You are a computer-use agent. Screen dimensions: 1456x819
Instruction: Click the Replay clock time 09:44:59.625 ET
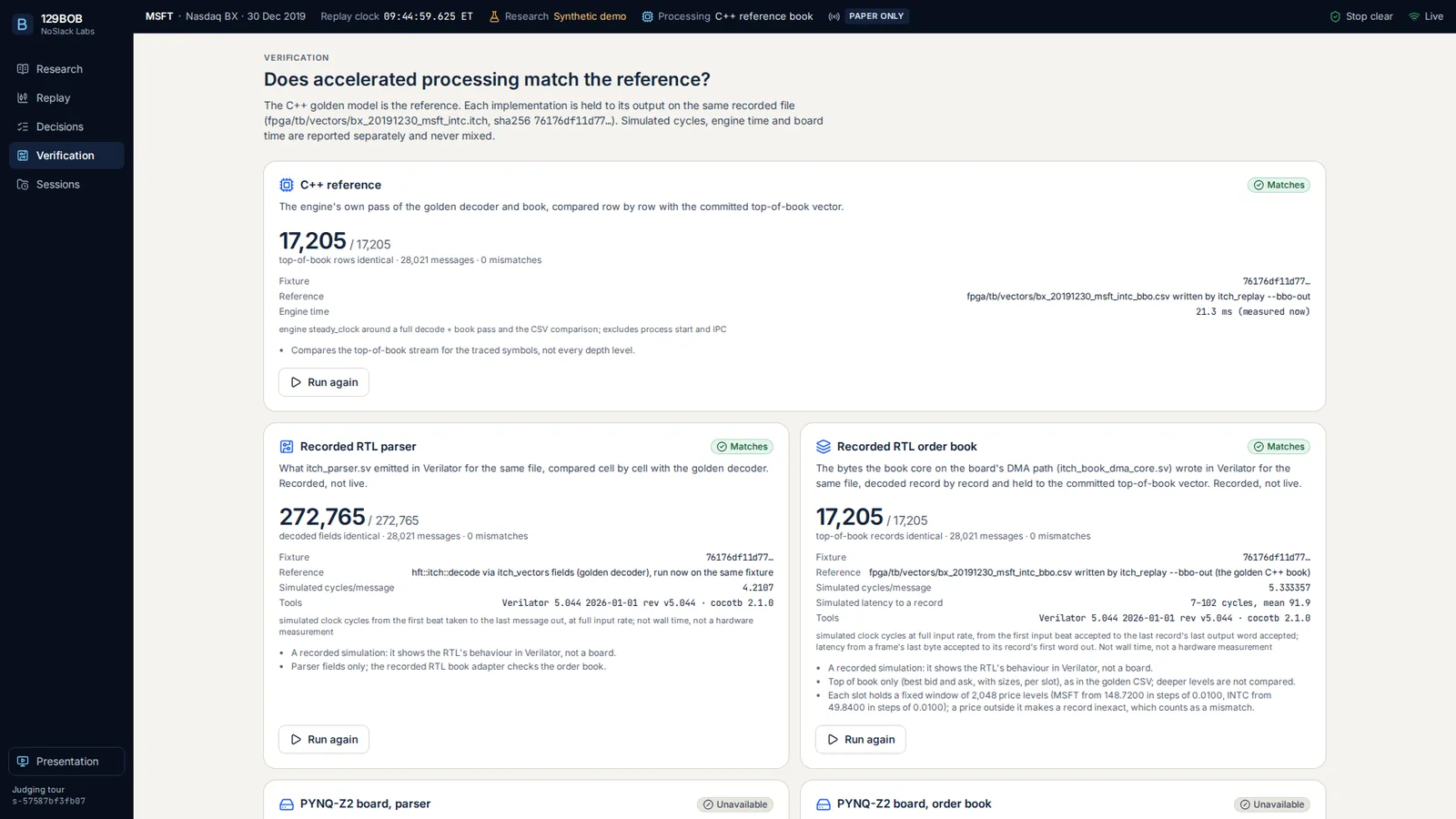click(x=428, y=16)
